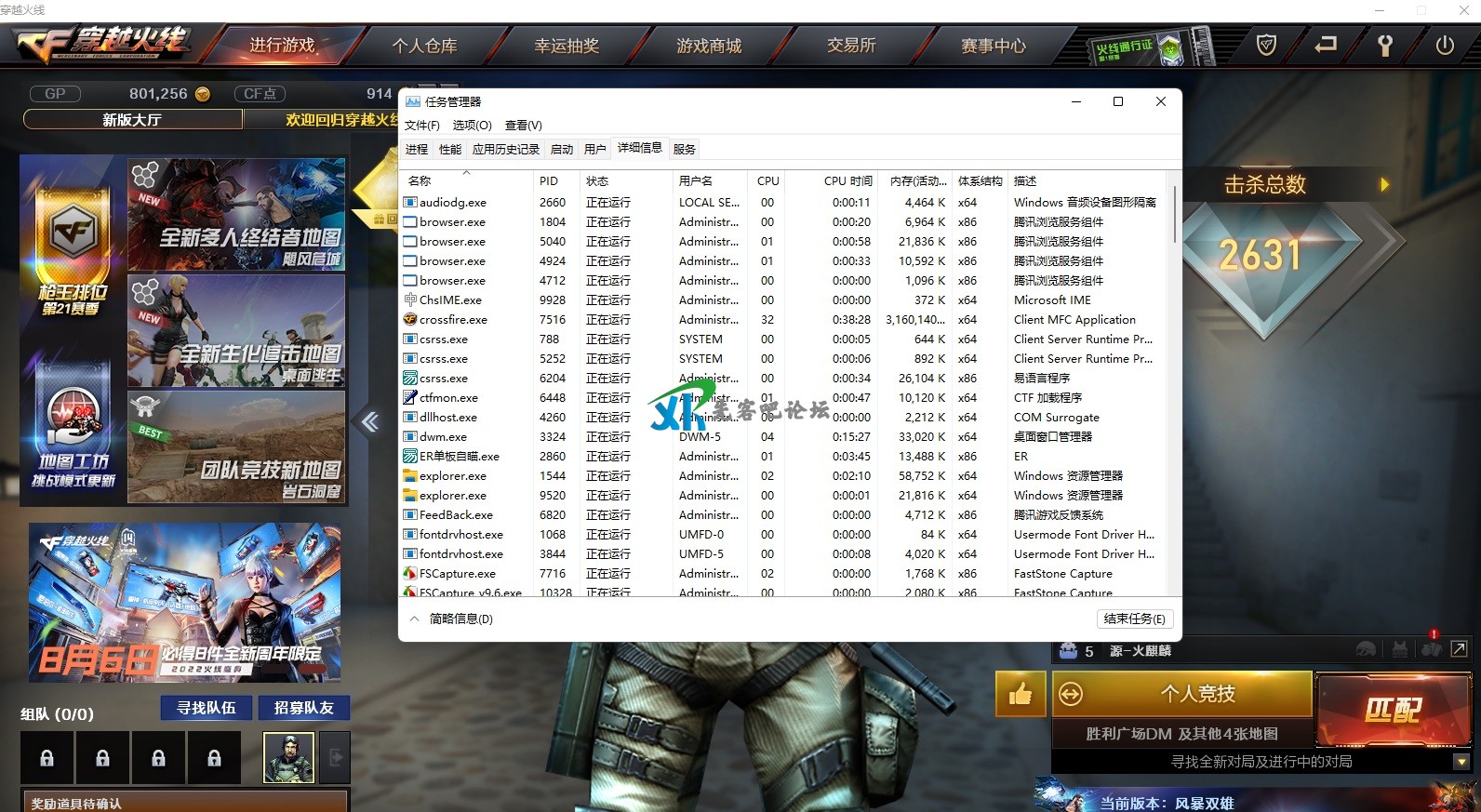
Task: Click the power exit icon
Action: point(1444,45)
